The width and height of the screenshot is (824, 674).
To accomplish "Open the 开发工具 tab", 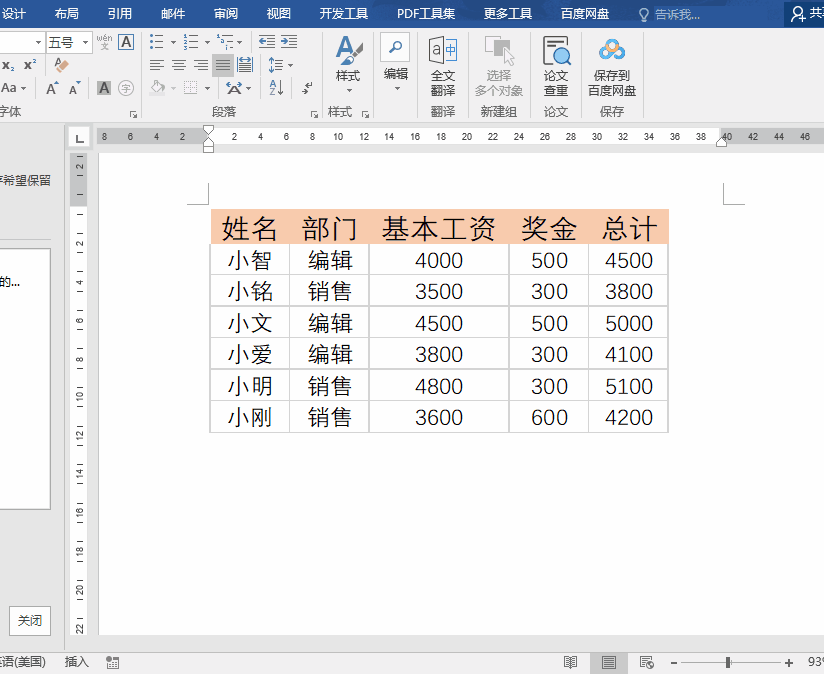I will 344,13.
